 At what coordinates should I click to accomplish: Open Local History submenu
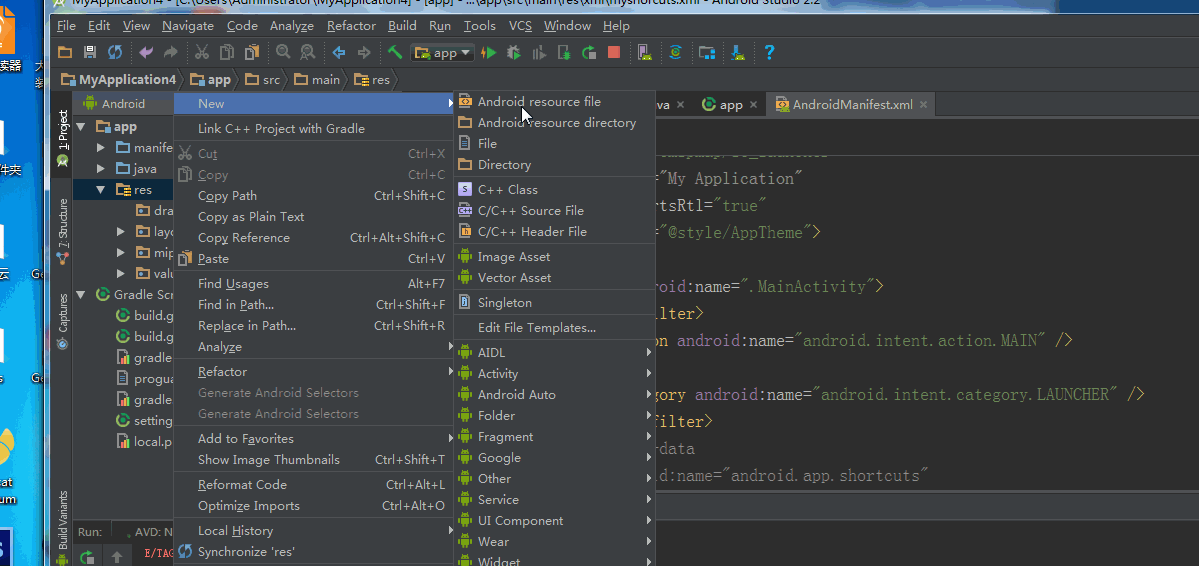[x=314, y=531]
